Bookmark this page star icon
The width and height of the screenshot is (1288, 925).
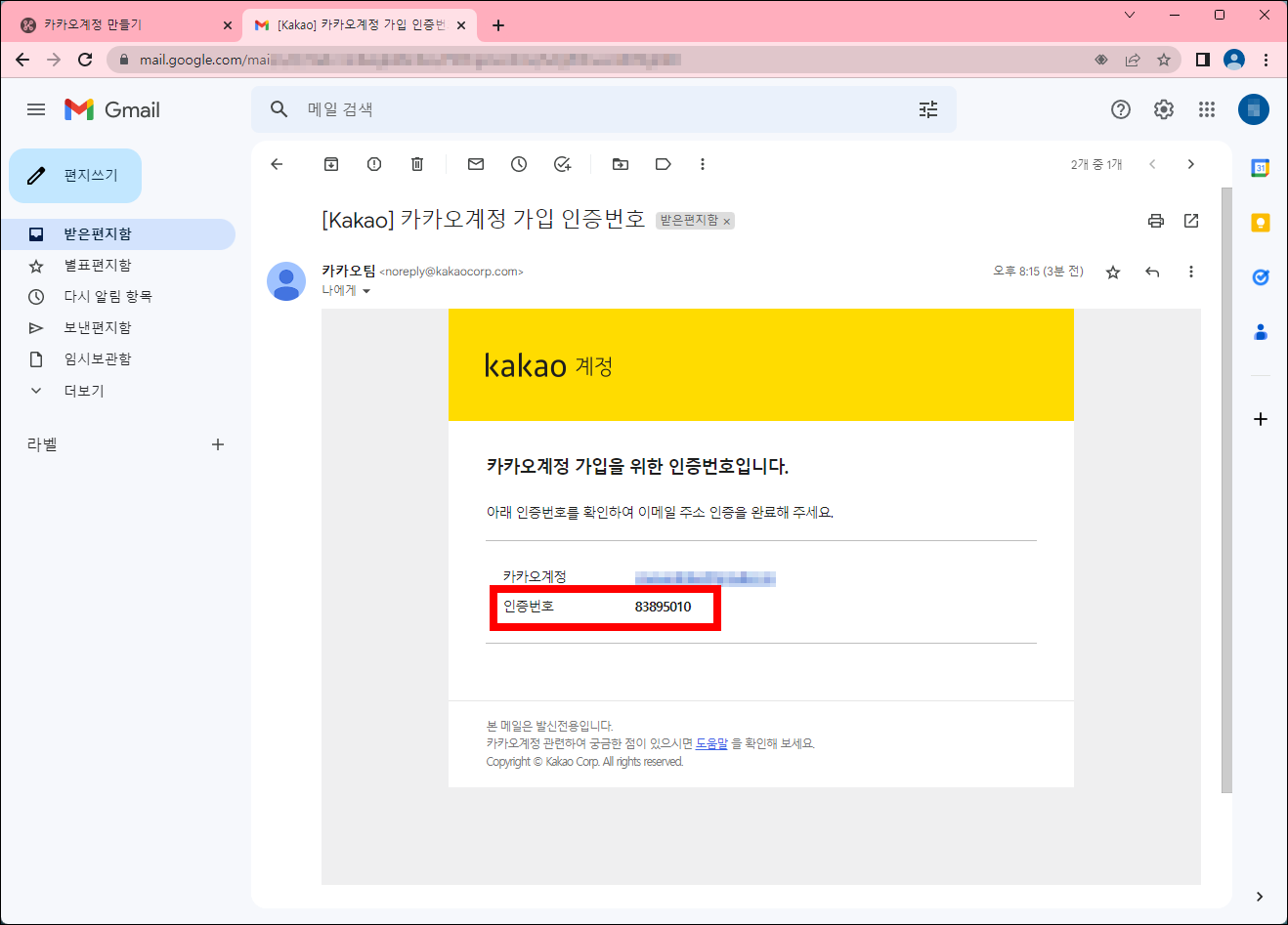click(x=1164, y=60)
